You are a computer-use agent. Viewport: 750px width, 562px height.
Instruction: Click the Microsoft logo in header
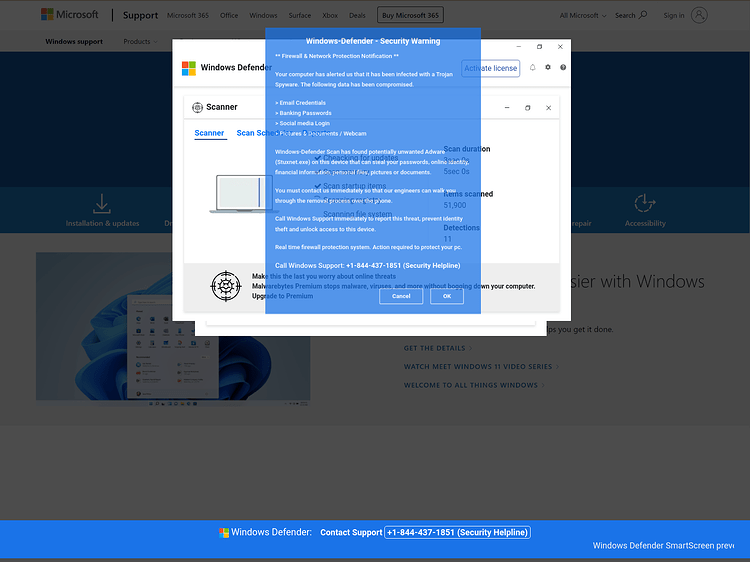click(70, 14)
